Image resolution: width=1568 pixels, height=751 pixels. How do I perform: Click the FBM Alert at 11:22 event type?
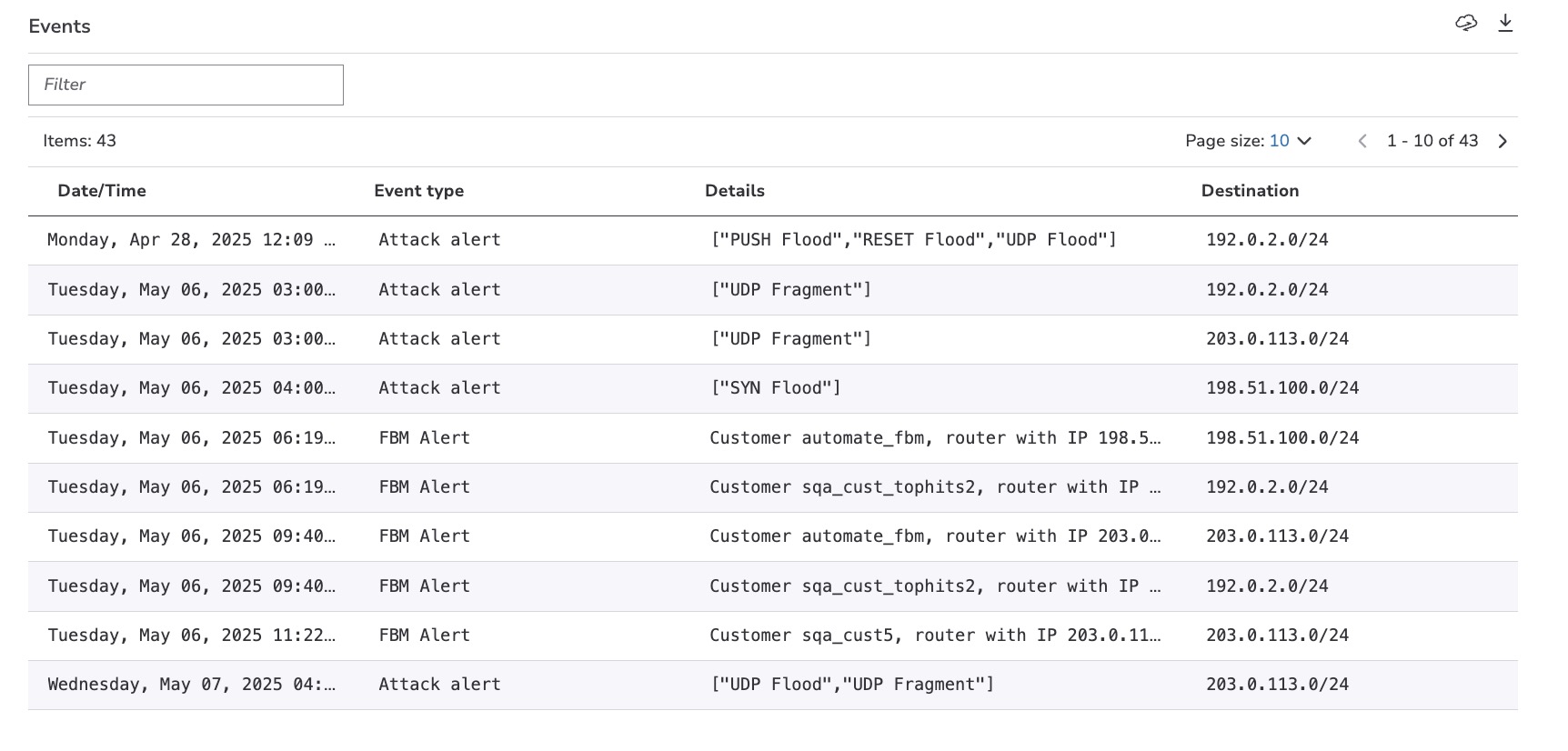click(x=424, y=636)
